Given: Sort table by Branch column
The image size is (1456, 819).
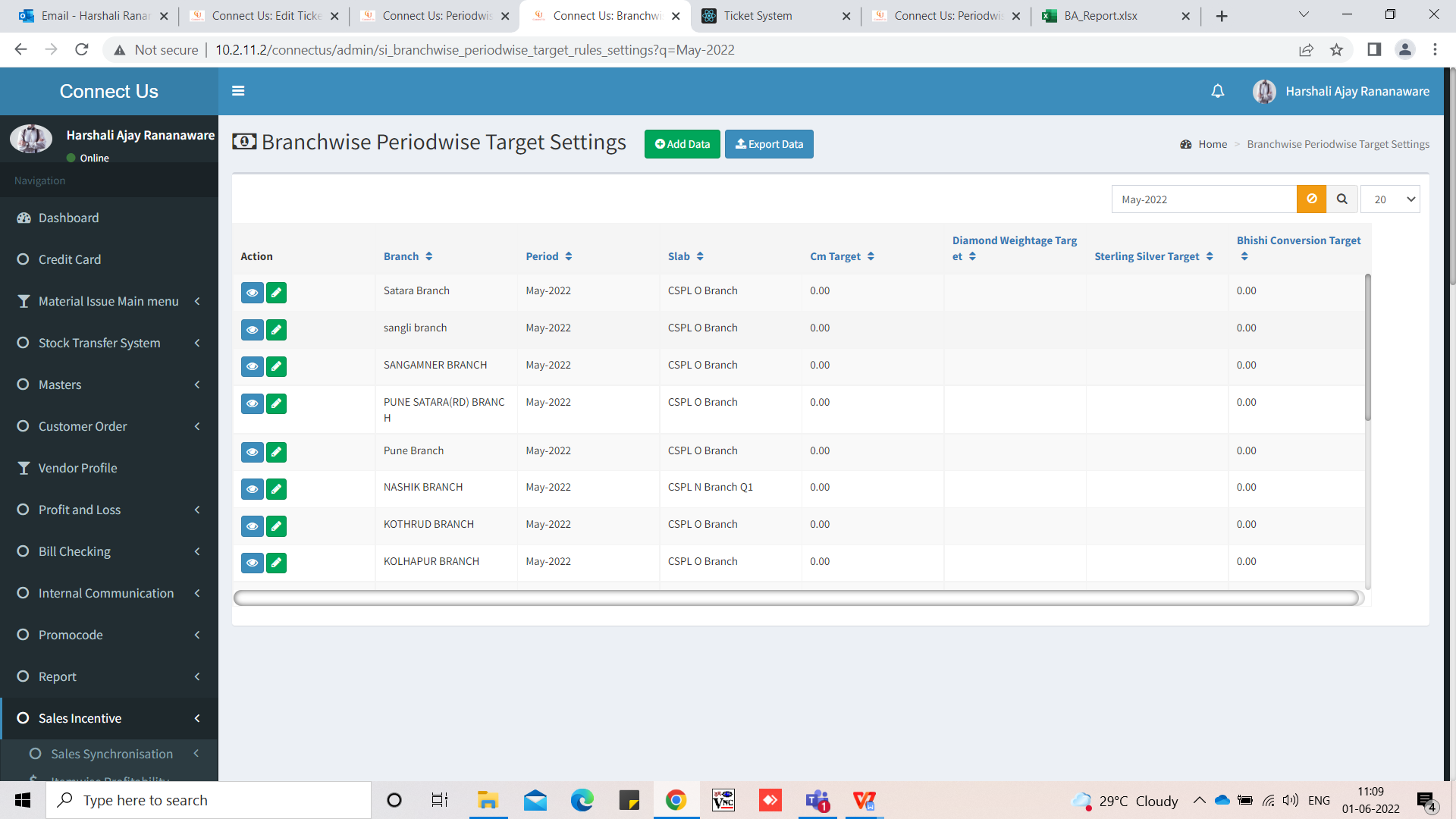Looking at the screenshot, I should (x=408, y=256).
